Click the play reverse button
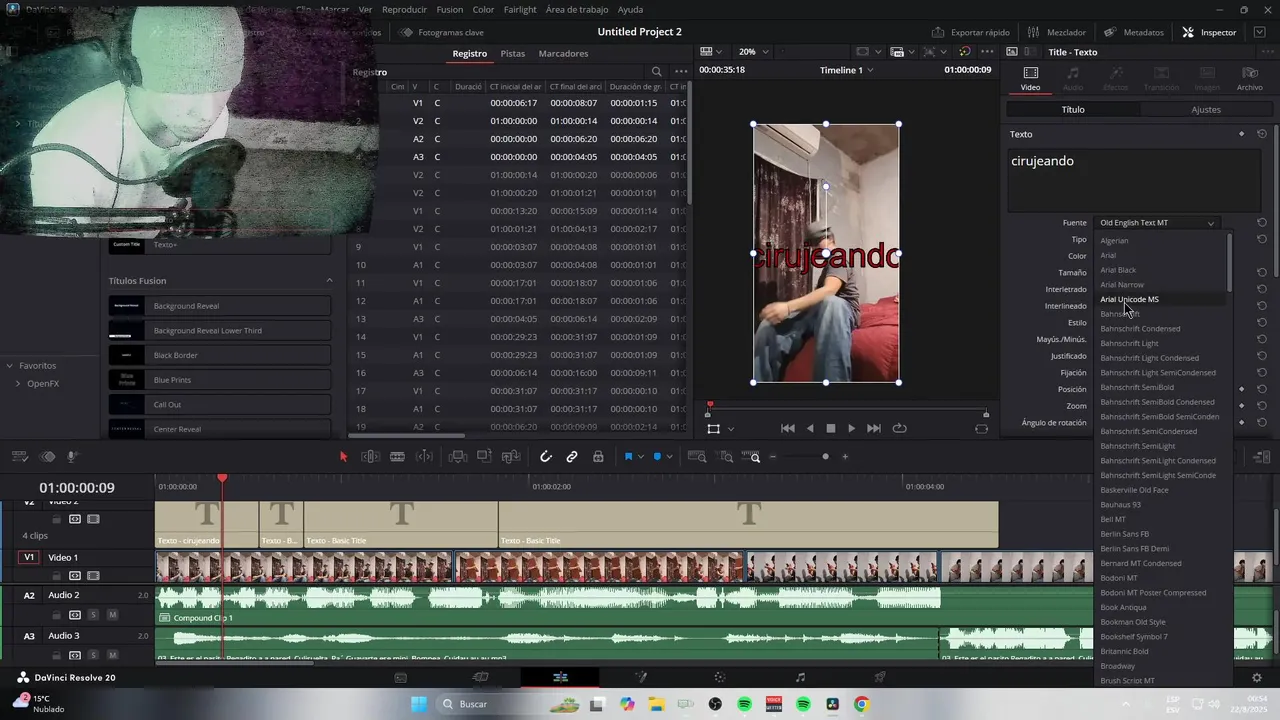The width and height of the screenshot is (1280, 720). pos(810,428)
